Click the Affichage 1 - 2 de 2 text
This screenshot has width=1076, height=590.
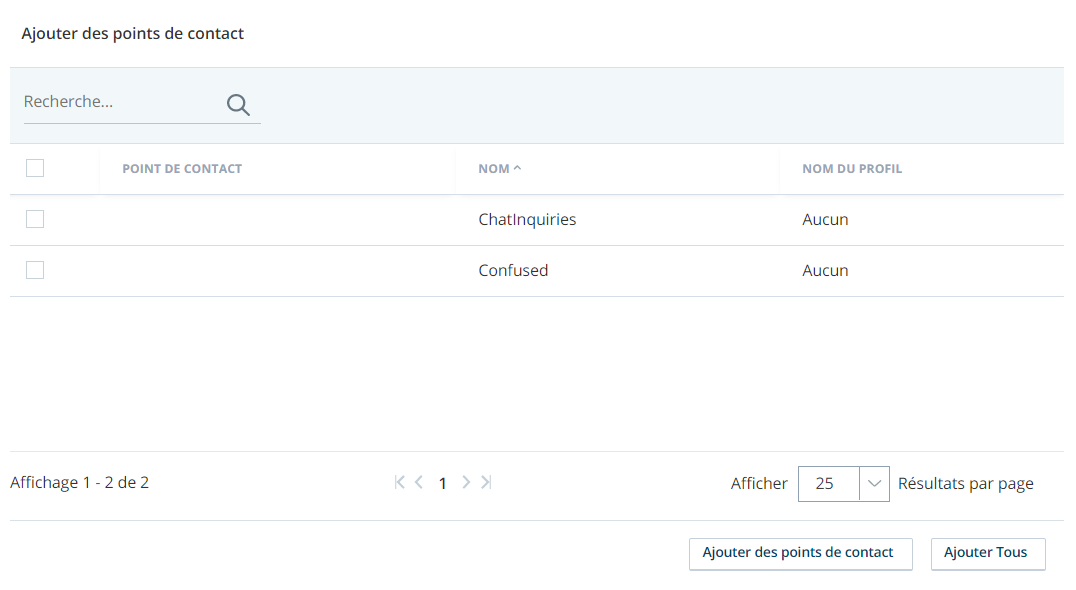pyautogui.click(x=80, y=482)
